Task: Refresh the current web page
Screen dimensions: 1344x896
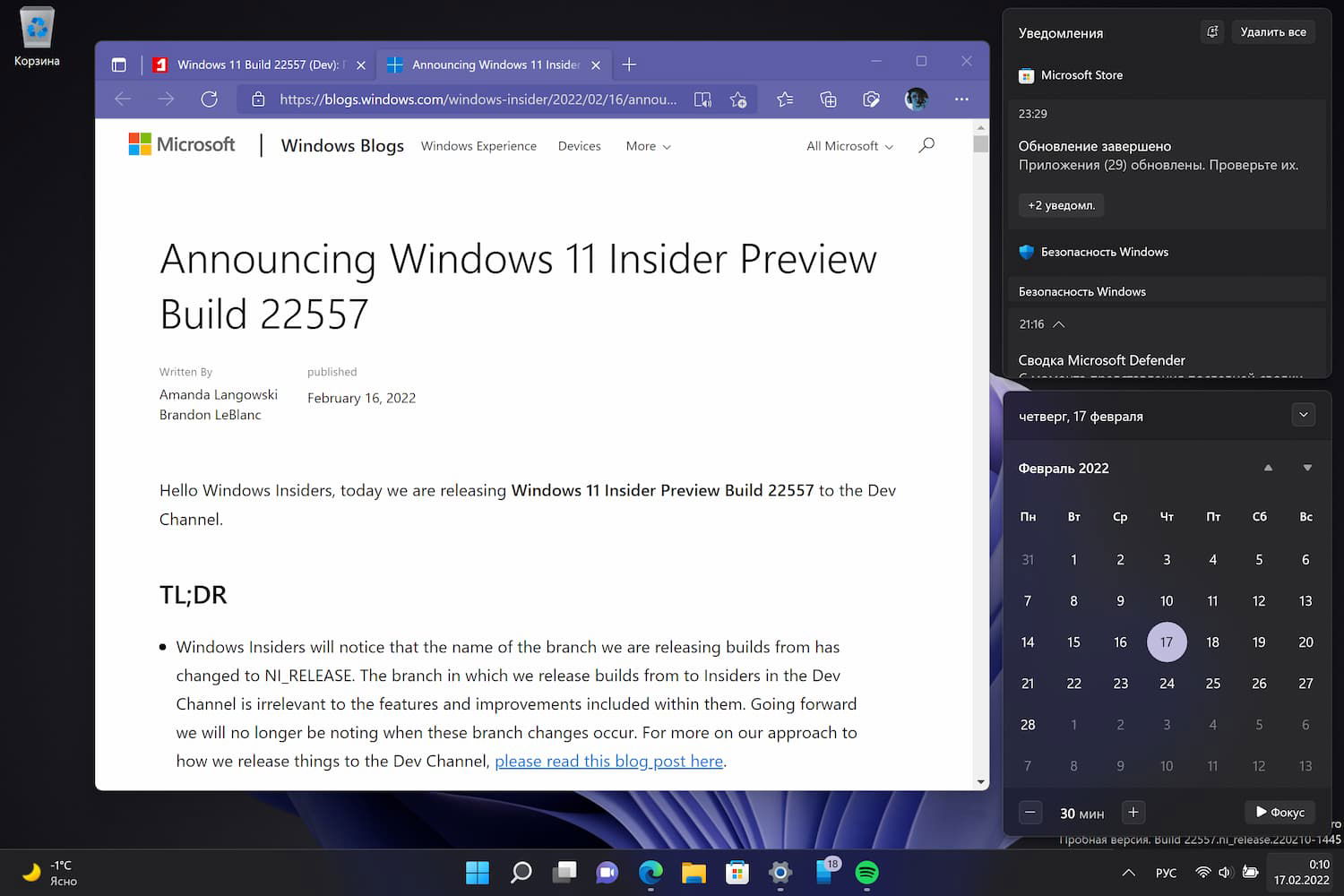Action: pyautogui.click(x=210, y=99)
